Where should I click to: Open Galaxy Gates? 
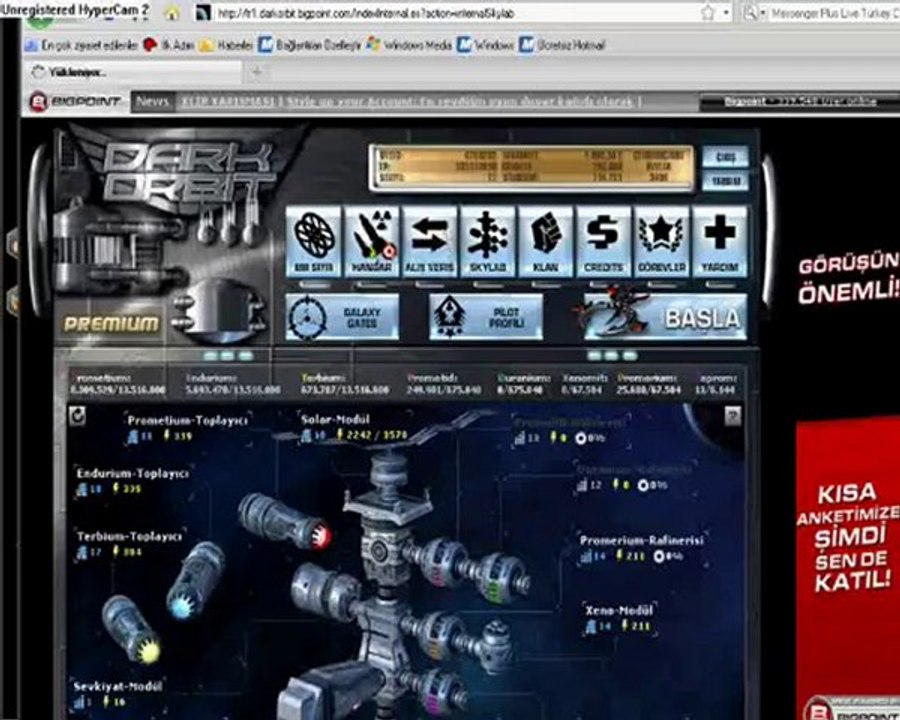click(342, 317)
